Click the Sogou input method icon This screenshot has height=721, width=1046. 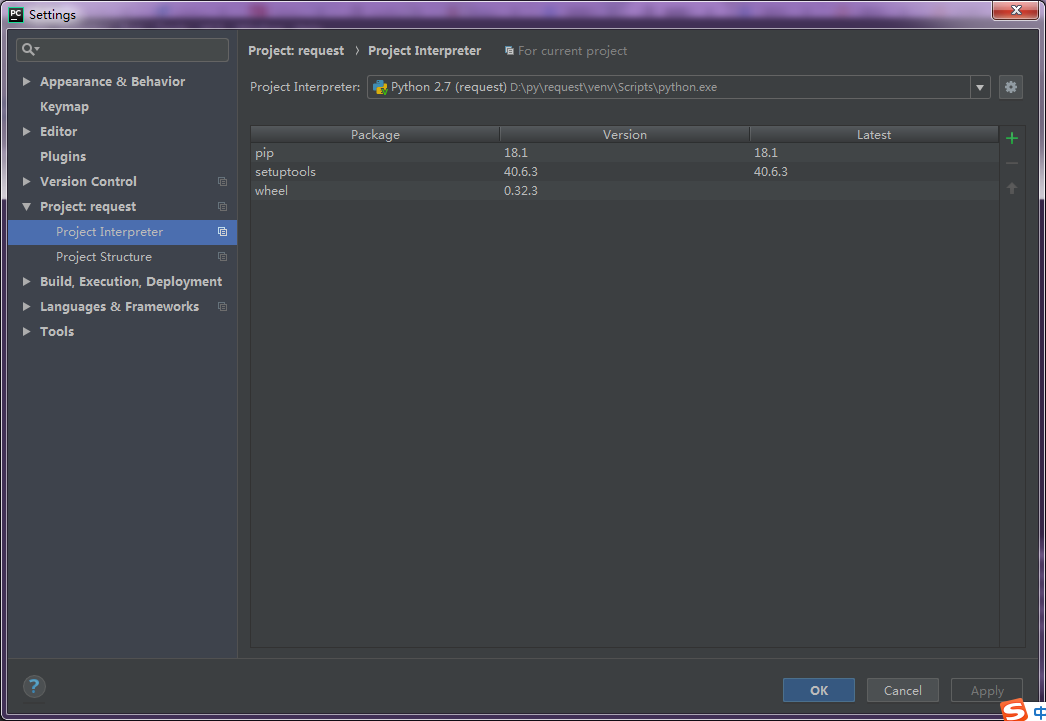click(x=1013, y=710)
